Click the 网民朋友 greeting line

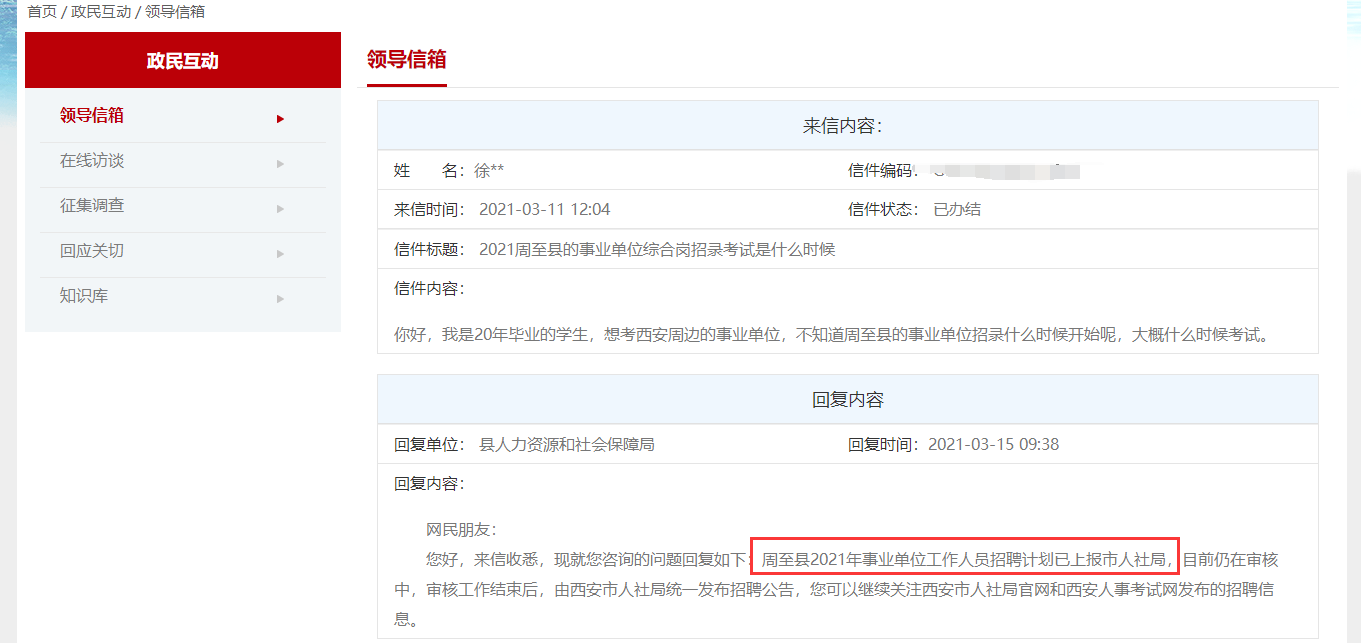click(x=460, y=530)
